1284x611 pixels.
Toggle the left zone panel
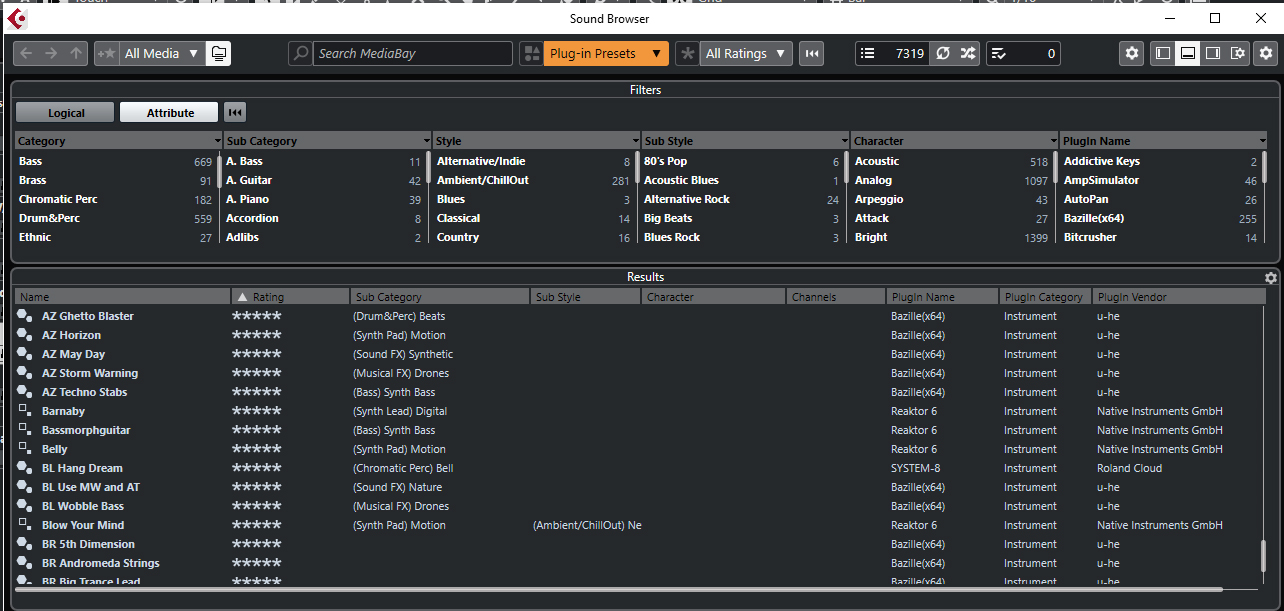1162,53
